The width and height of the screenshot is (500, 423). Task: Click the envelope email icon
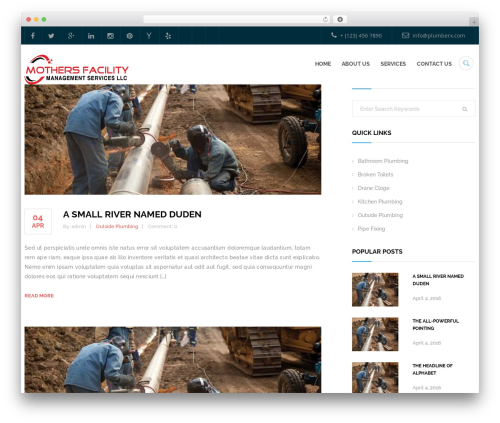[x=405, y=35]
